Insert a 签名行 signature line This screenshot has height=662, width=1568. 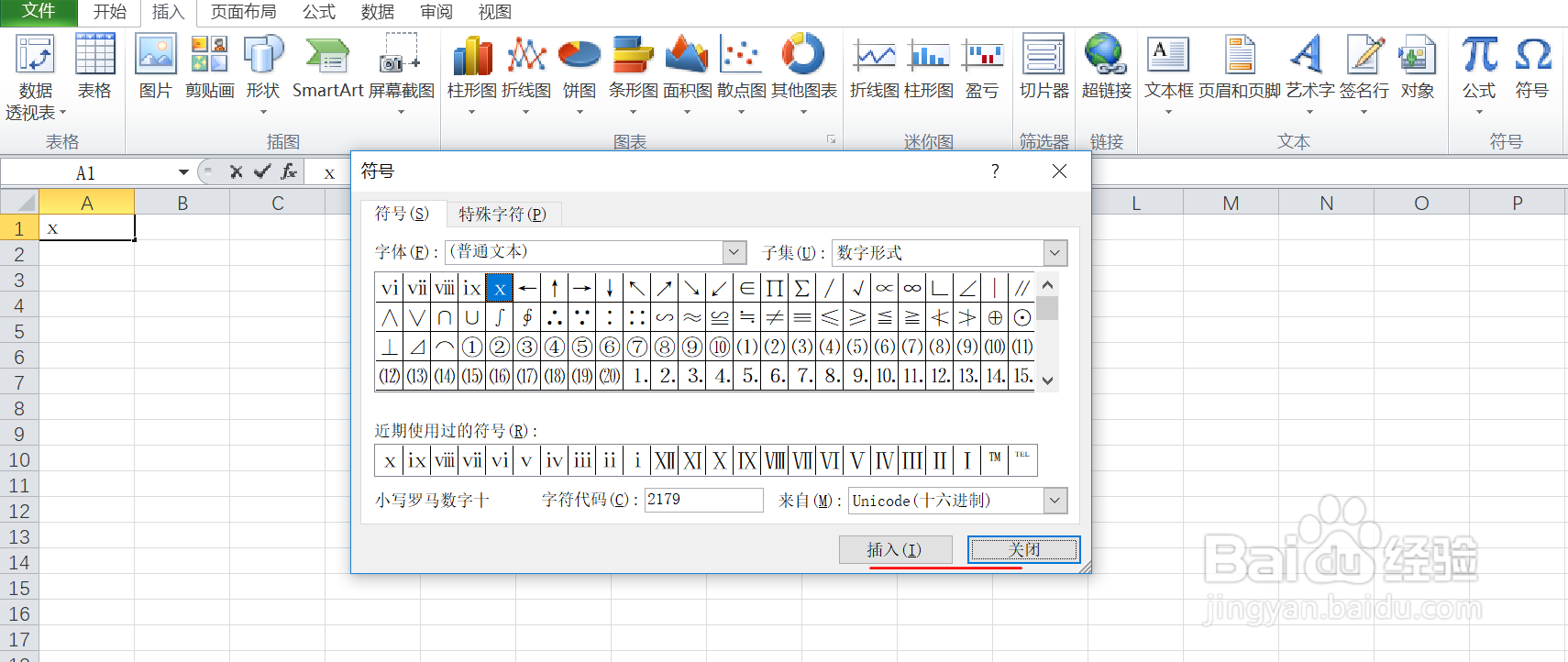coord(1364,73)
